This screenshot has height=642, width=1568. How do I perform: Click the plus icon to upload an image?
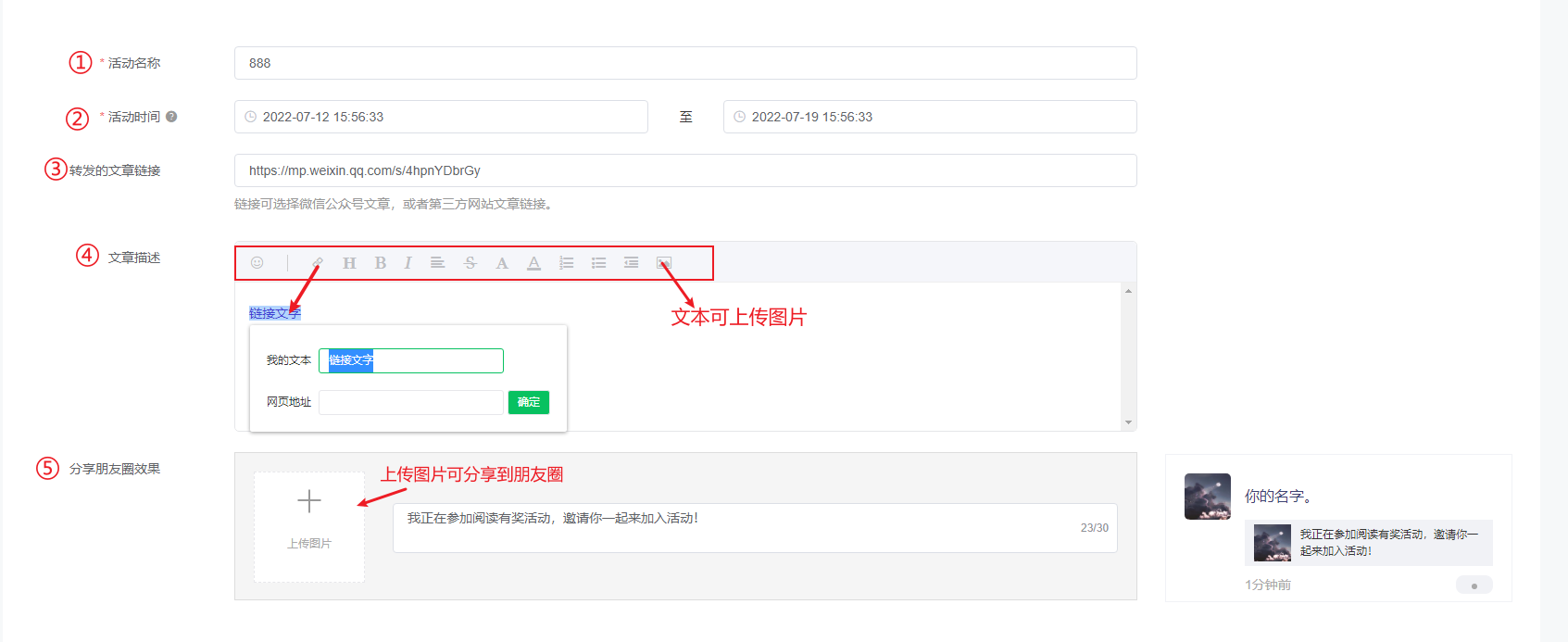point(309,501)
